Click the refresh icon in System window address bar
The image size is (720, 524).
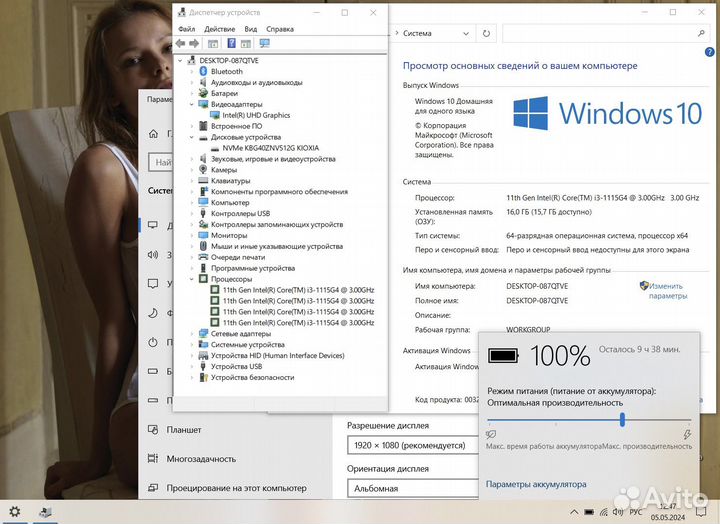click(486, 34)
